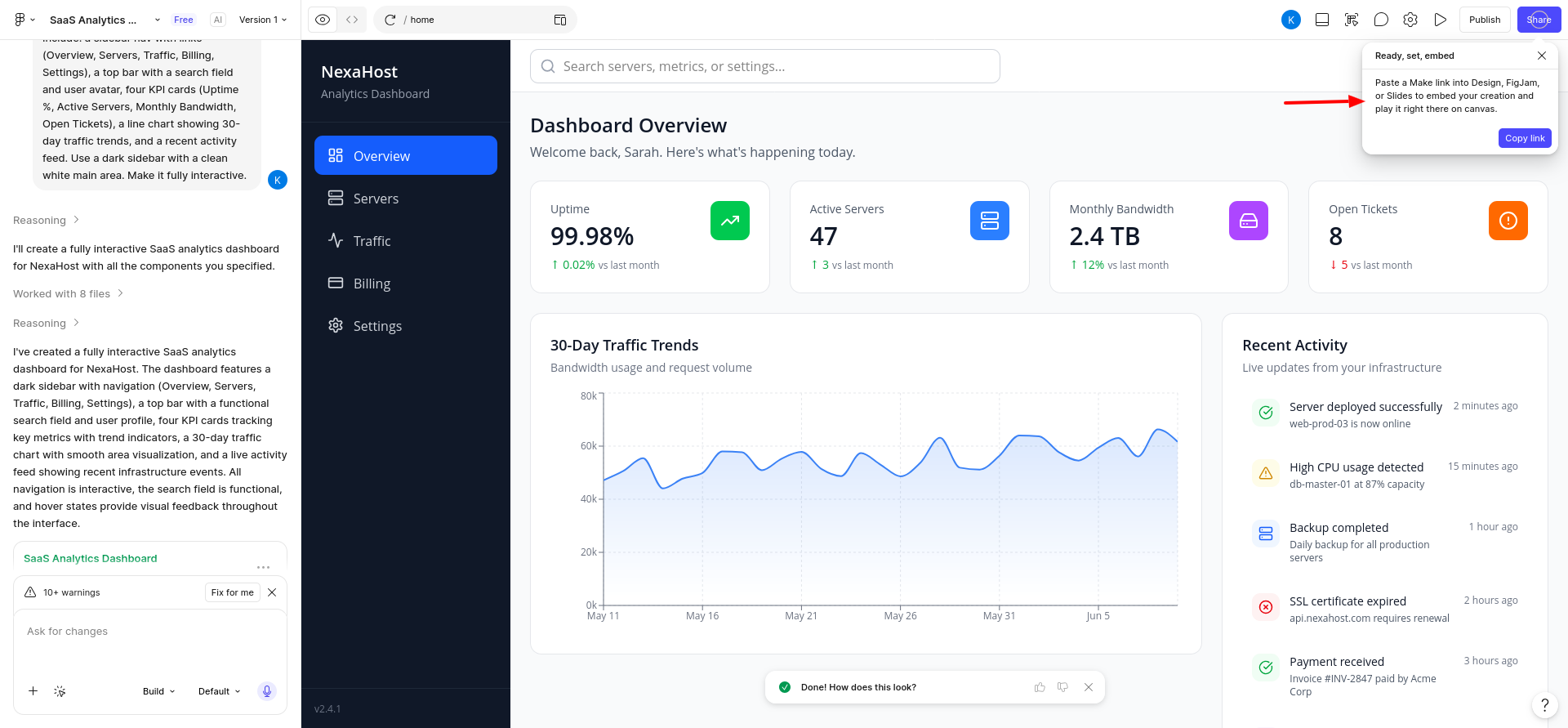Expand the first Reasoning section
1568x728 pixels.
click(46, 220)
